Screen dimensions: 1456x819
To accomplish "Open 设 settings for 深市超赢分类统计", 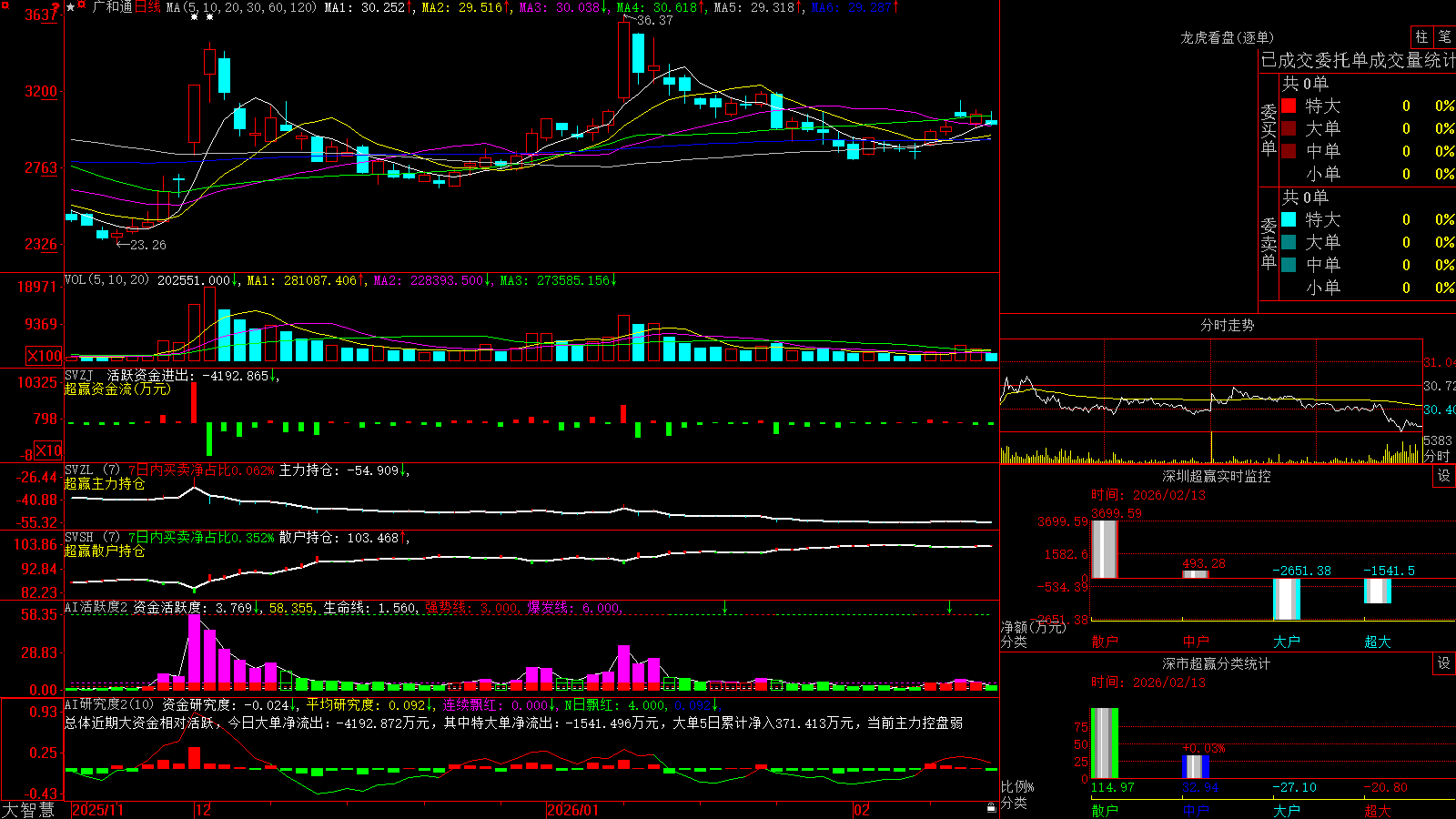I will (1444, 663).
